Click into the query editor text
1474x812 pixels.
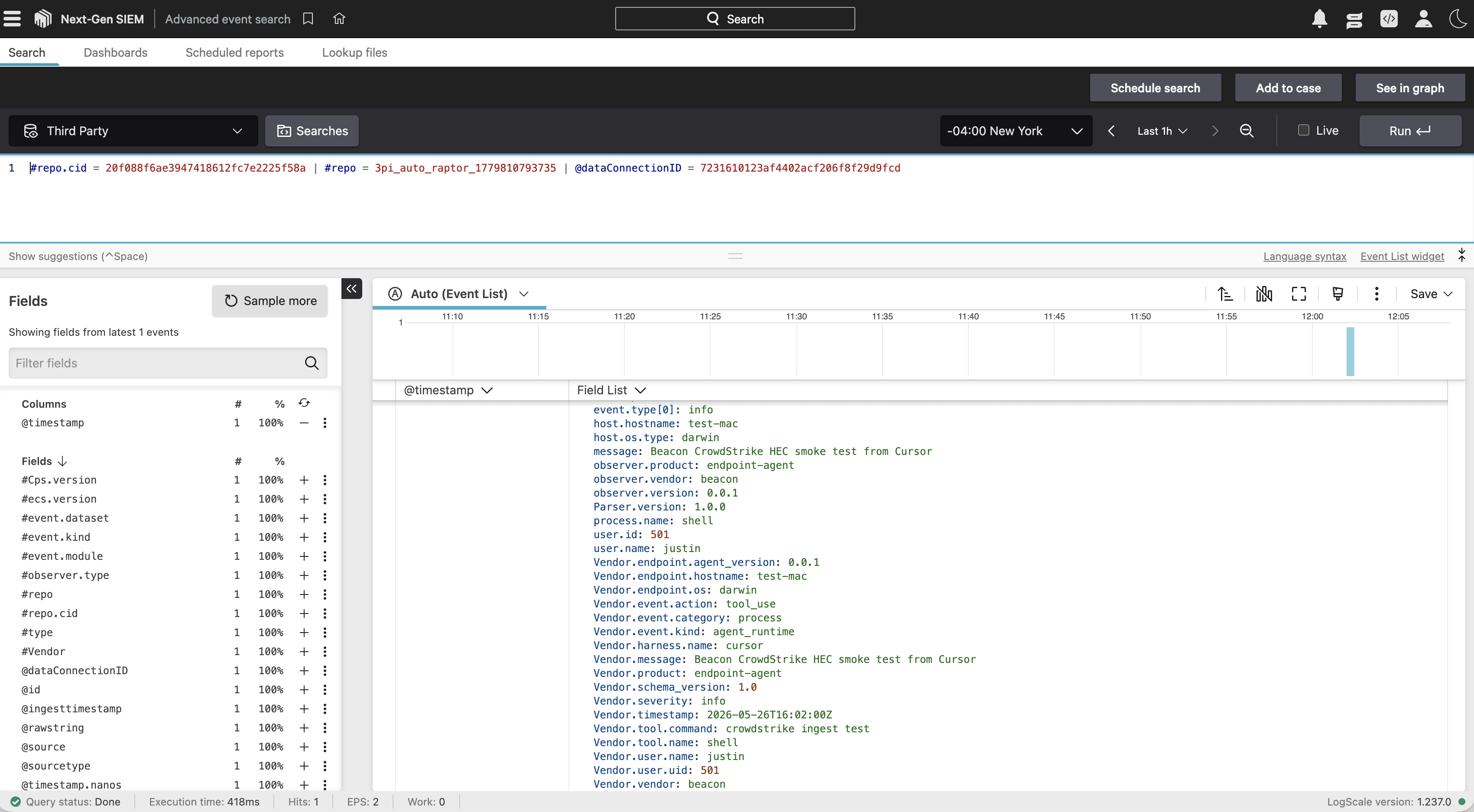point(464,168)
